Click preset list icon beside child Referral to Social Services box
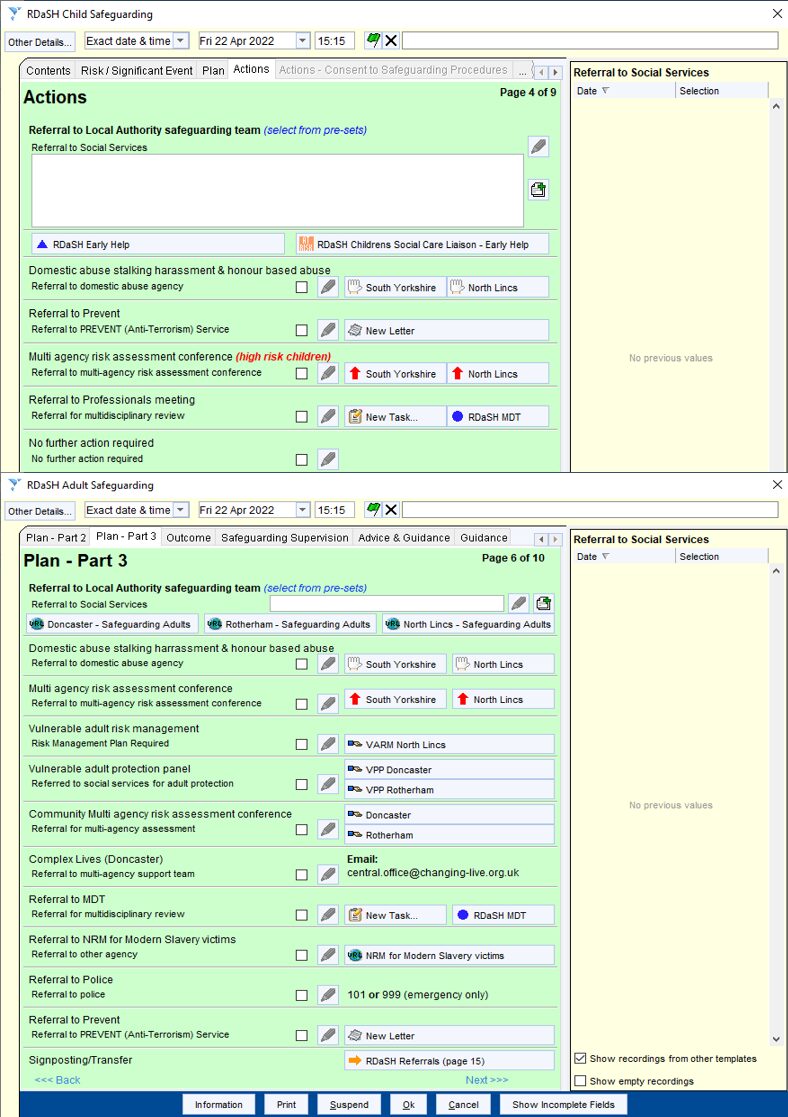Viewport: 788px width, 1117px height. point(539,189)
